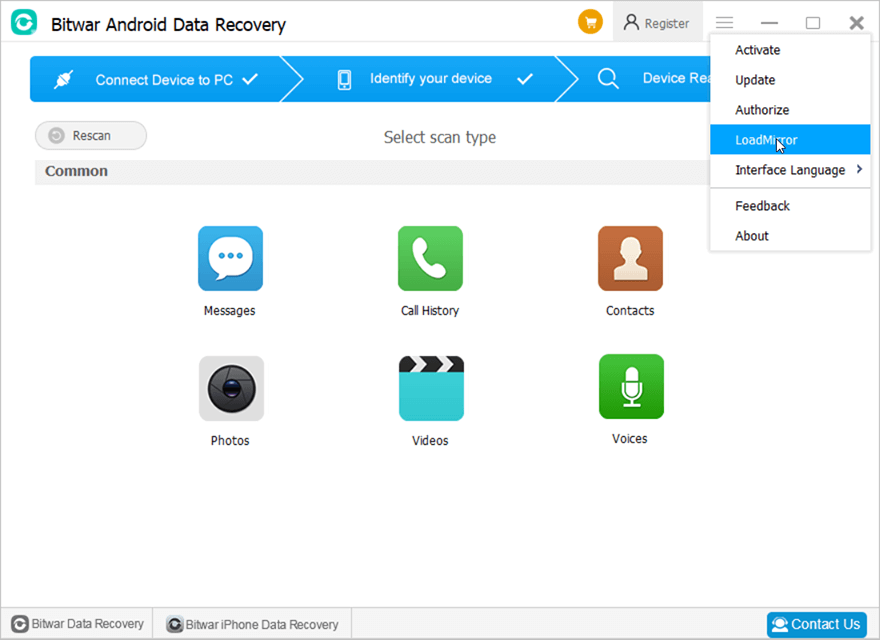Click the Photos label text
The width and height of the screenshot is (880, 640).
(x=230, y=441)
